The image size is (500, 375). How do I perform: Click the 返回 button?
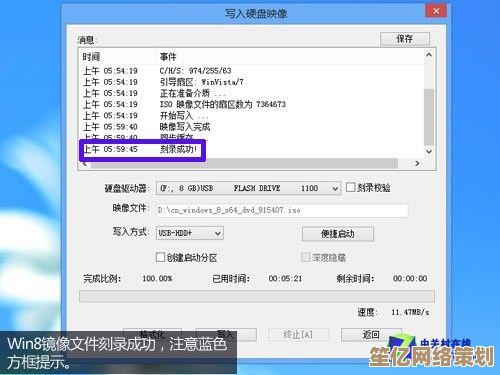371,334
